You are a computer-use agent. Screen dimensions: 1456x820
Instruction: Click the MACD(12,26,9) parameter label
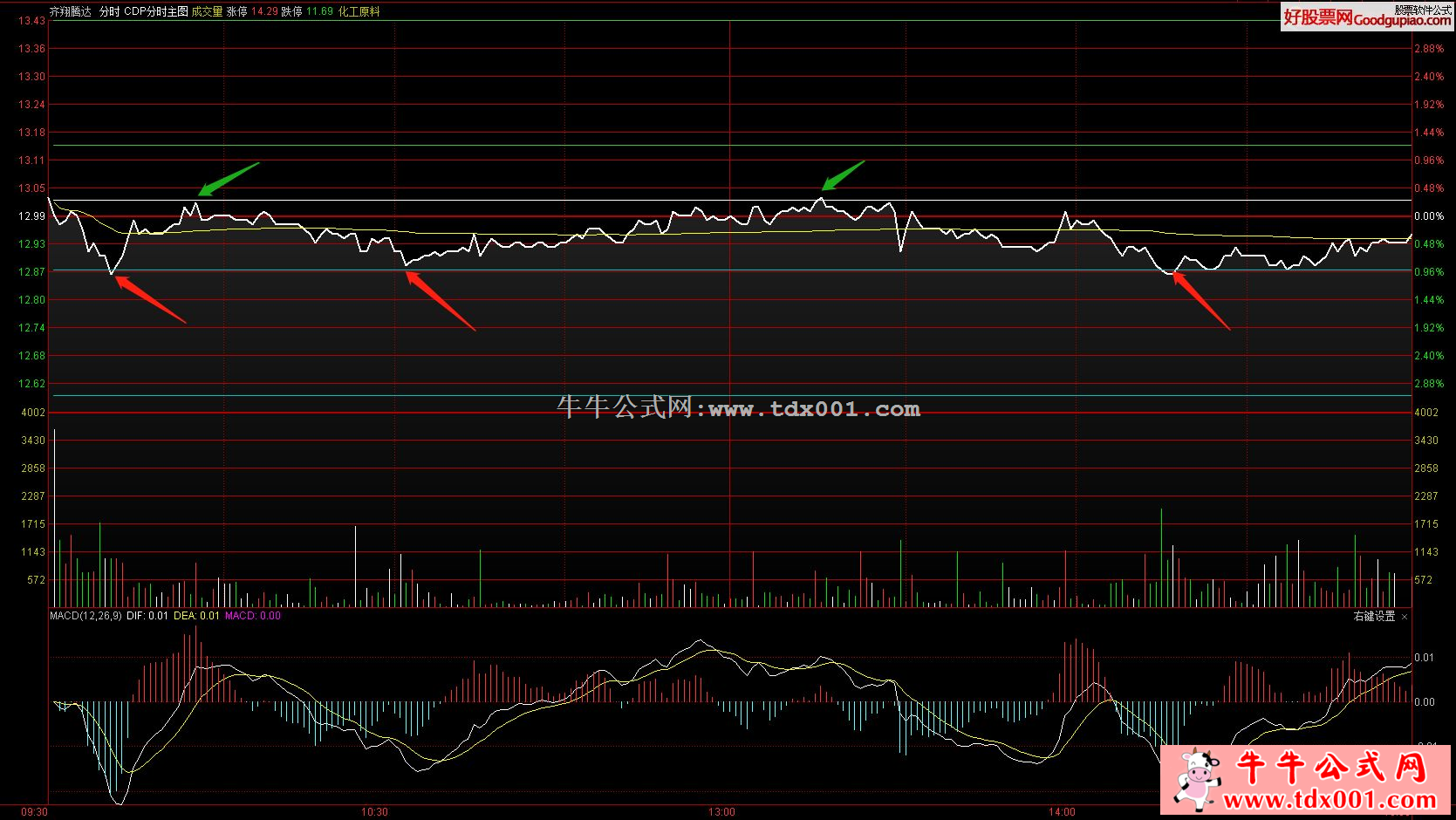click(85, 616)
